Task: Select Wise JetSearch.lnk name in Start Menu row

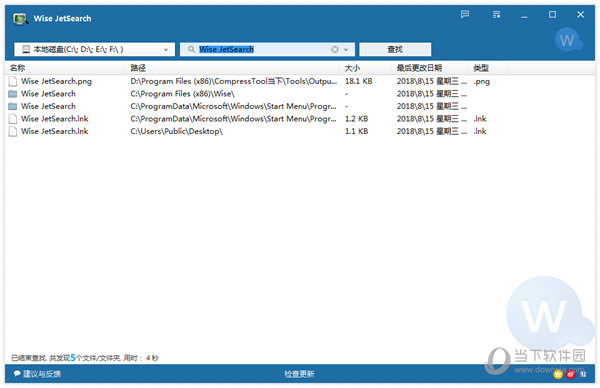Action: tap(55, 119)
